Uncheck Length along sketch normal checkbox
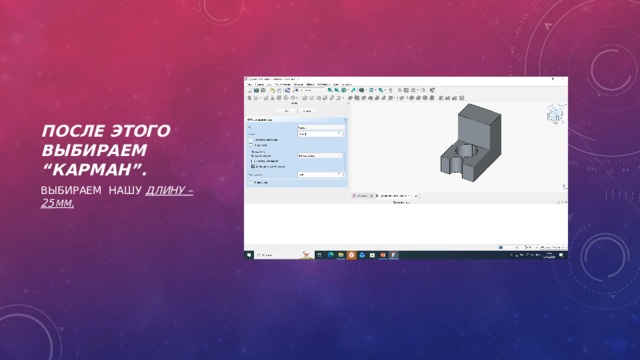The height and width of the screenshot is (360, 640). click(x=253, y=167)
